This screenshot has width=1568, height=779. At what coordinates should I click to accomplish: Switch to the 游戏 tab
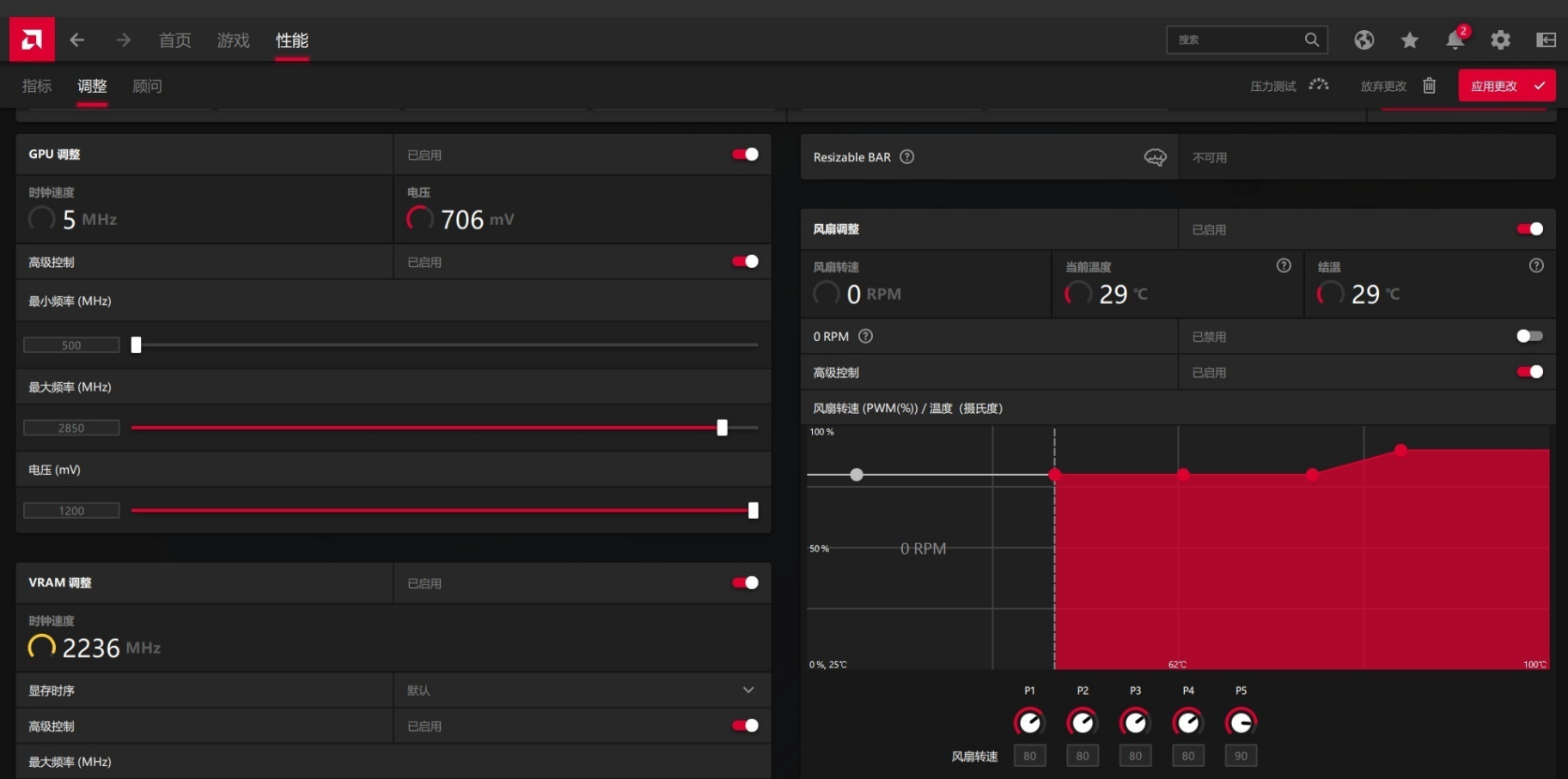tap(233, 40)
